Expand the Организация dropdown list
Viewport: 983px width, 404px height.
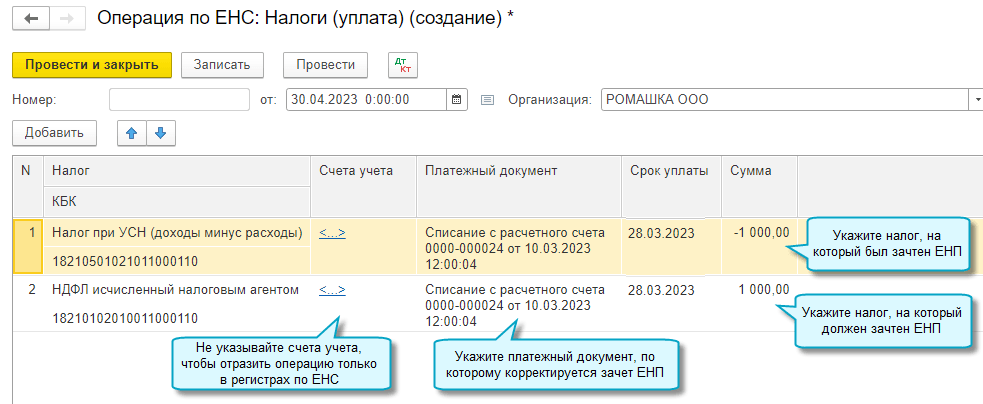(x=975, y=100)
